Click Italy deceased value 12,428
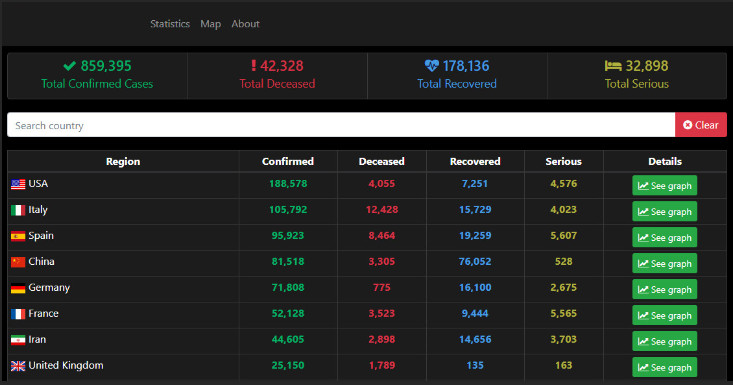The width and height of the screenshot is (733, 385). click(382, 210)
